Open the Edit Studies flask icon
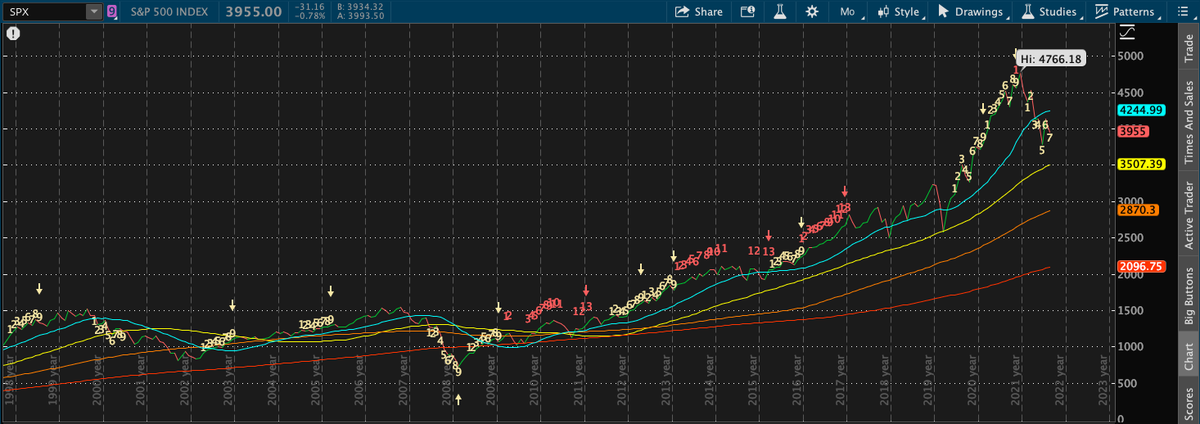Image resolution: width=1200 pixels, height=424 pixels. coord(778,12)
